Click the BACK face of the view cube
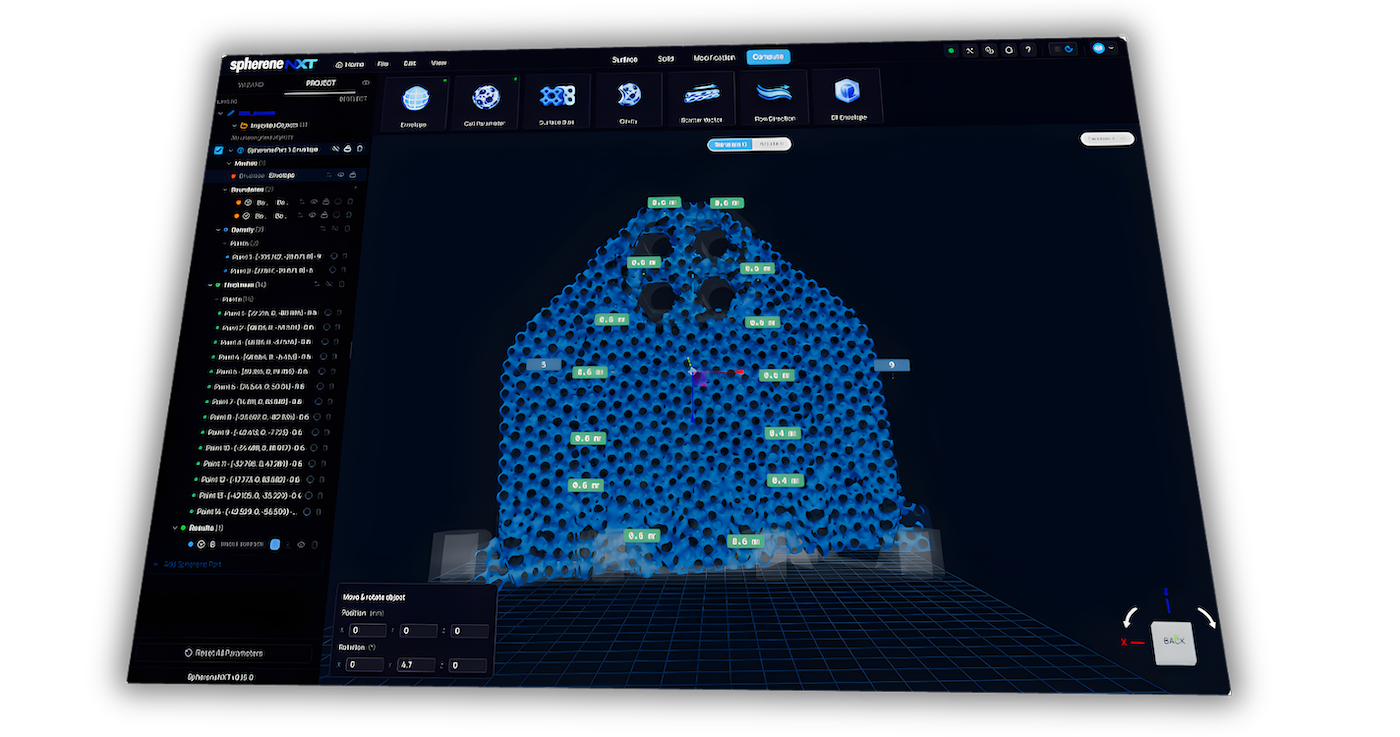The image size is (1400, 737). (x=1174, y=642)
